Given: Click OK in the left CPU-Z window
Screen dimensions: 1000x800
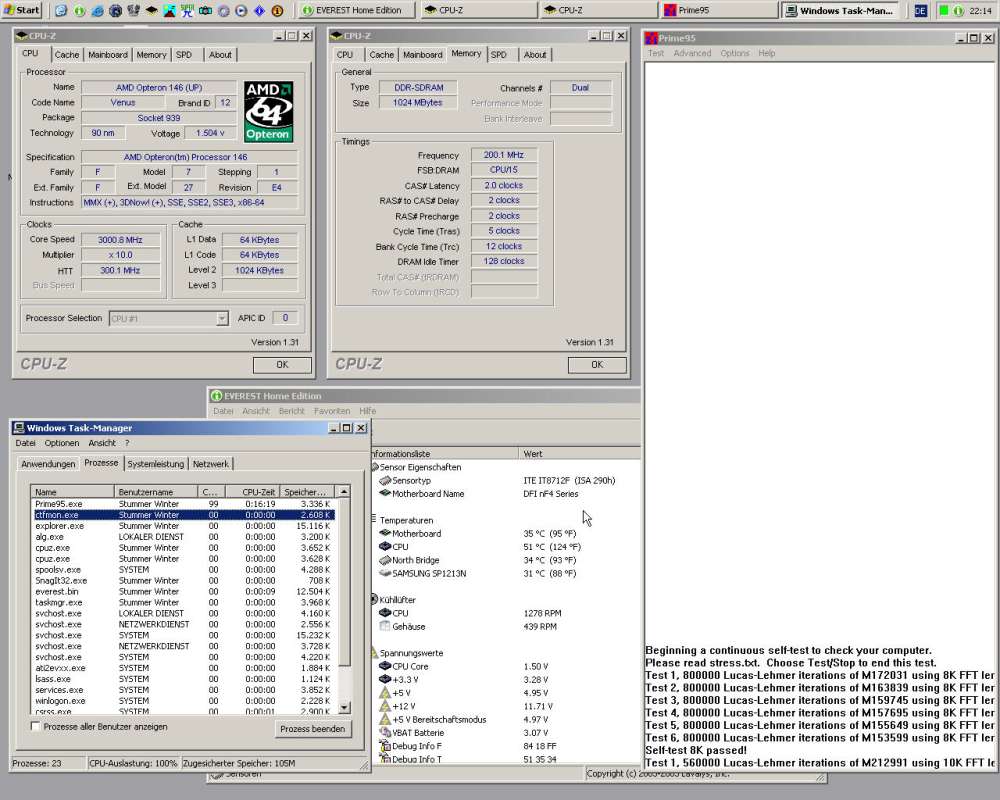Looking at the screenshot, I should (x=282, y=365).
